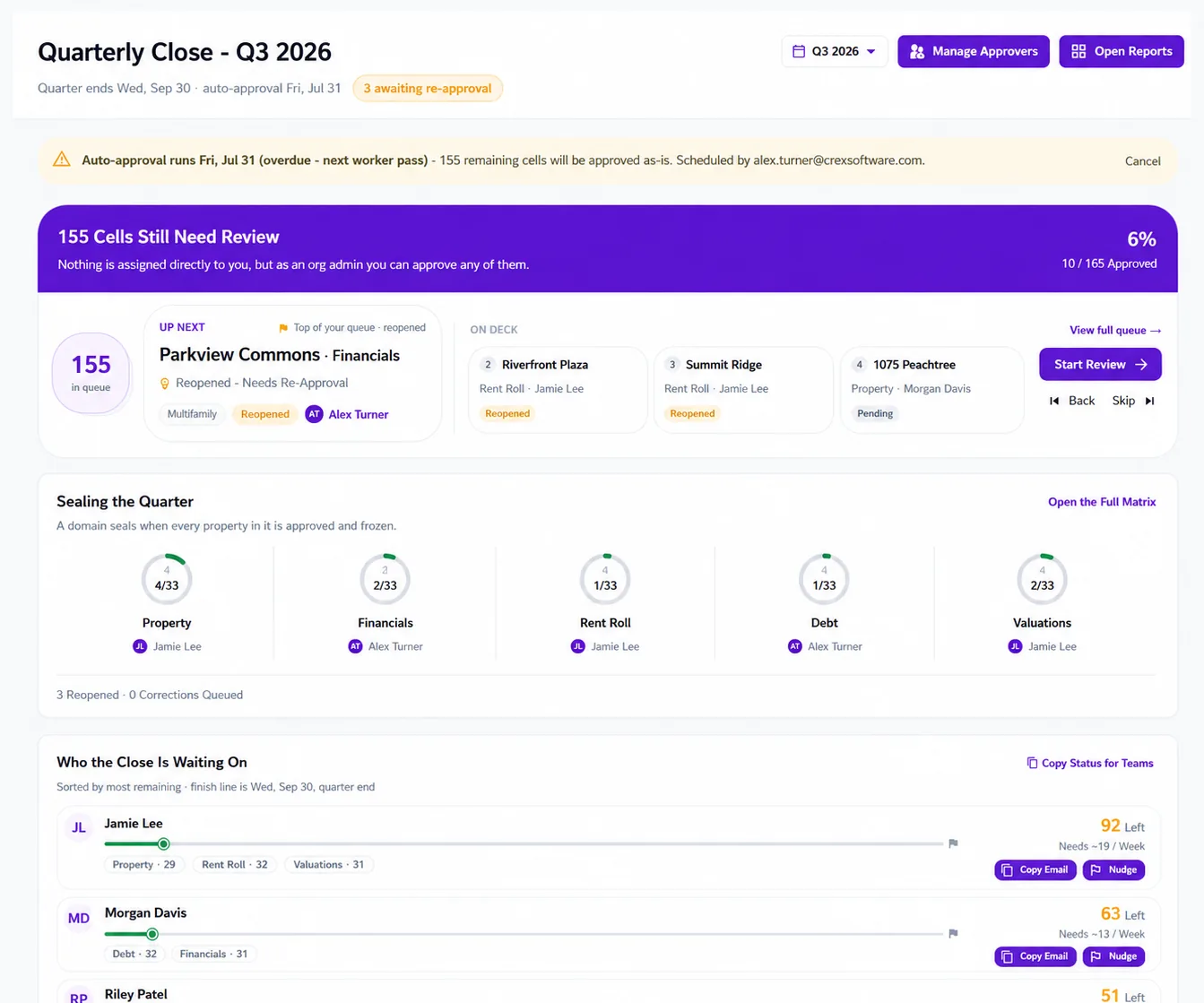This screenshot has height=1003, width=1204.
Task: Click the Valuations 2/33 progress ring
Action: tap(1042, 579)
